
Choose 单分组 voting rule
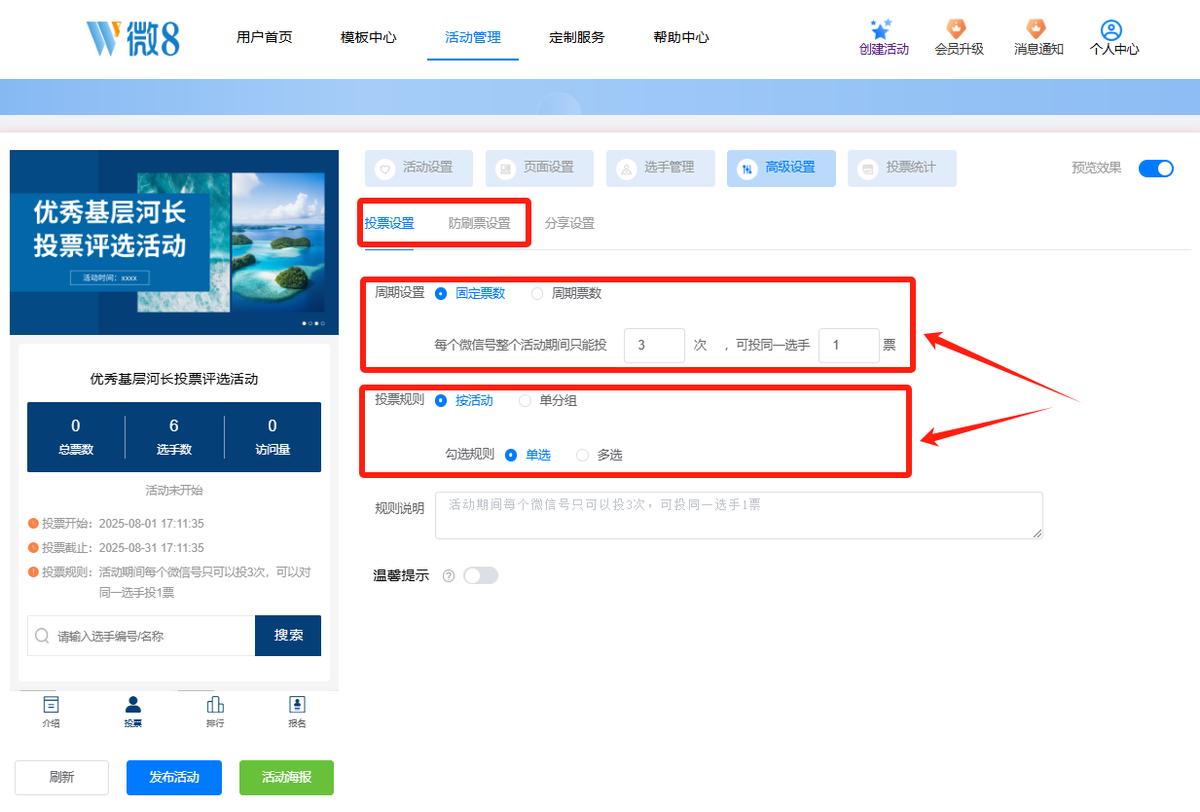pos(525,400)
